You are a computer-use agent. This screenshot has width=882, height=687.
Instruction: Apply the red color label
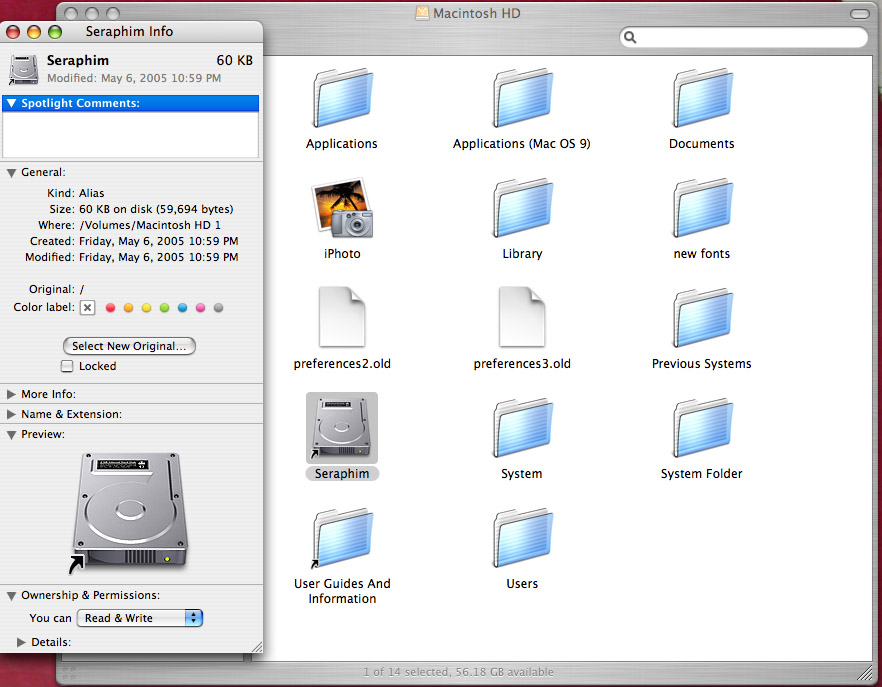(x=110, y=308)
